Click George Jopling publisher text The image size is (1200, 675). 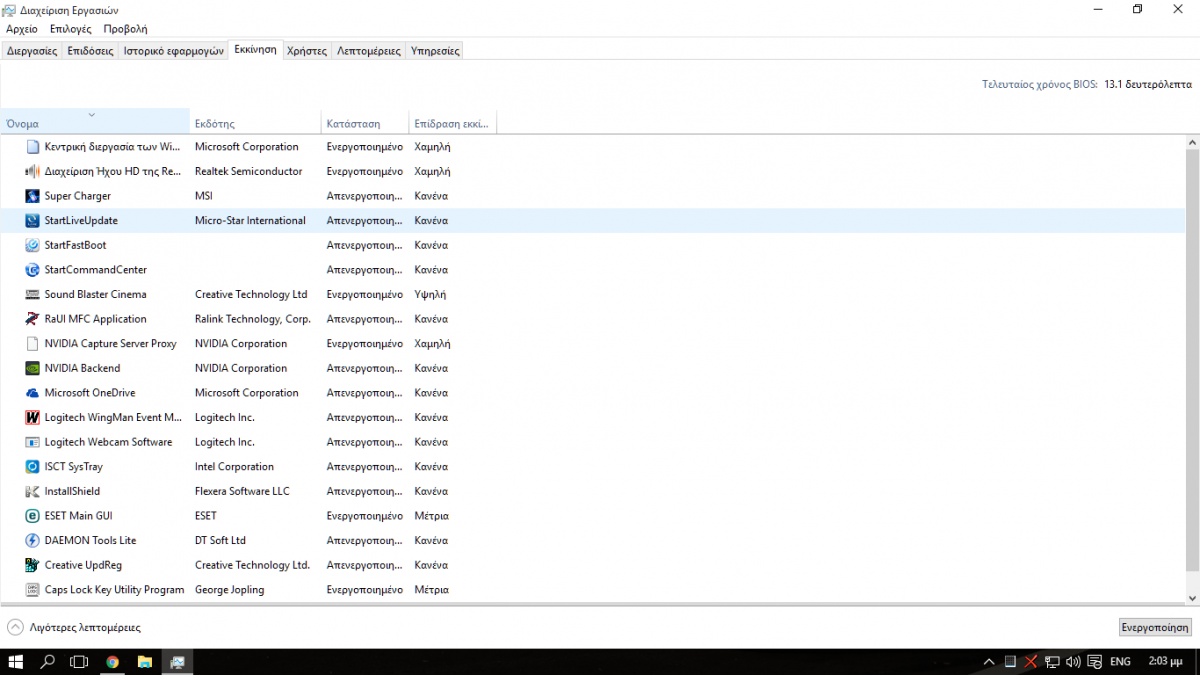click(x=230, y=589)
